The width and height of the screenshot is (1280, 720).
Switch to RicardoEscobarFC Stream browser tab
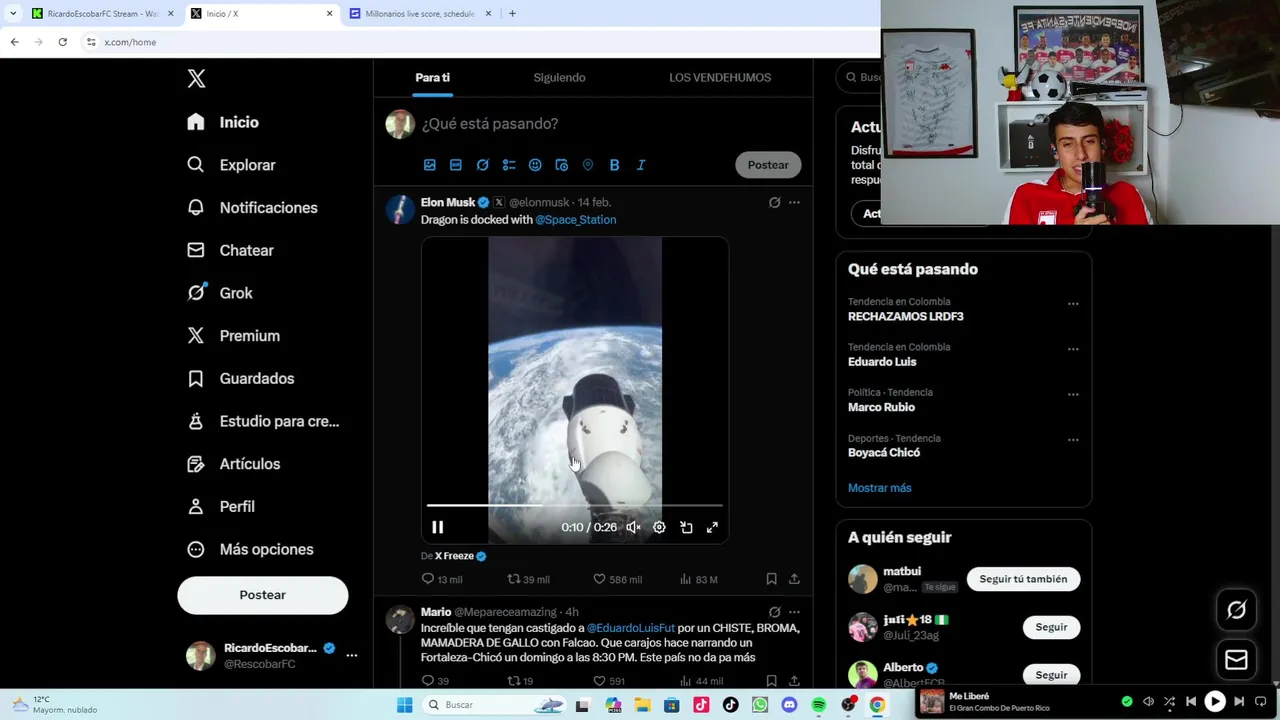(96, 14)
